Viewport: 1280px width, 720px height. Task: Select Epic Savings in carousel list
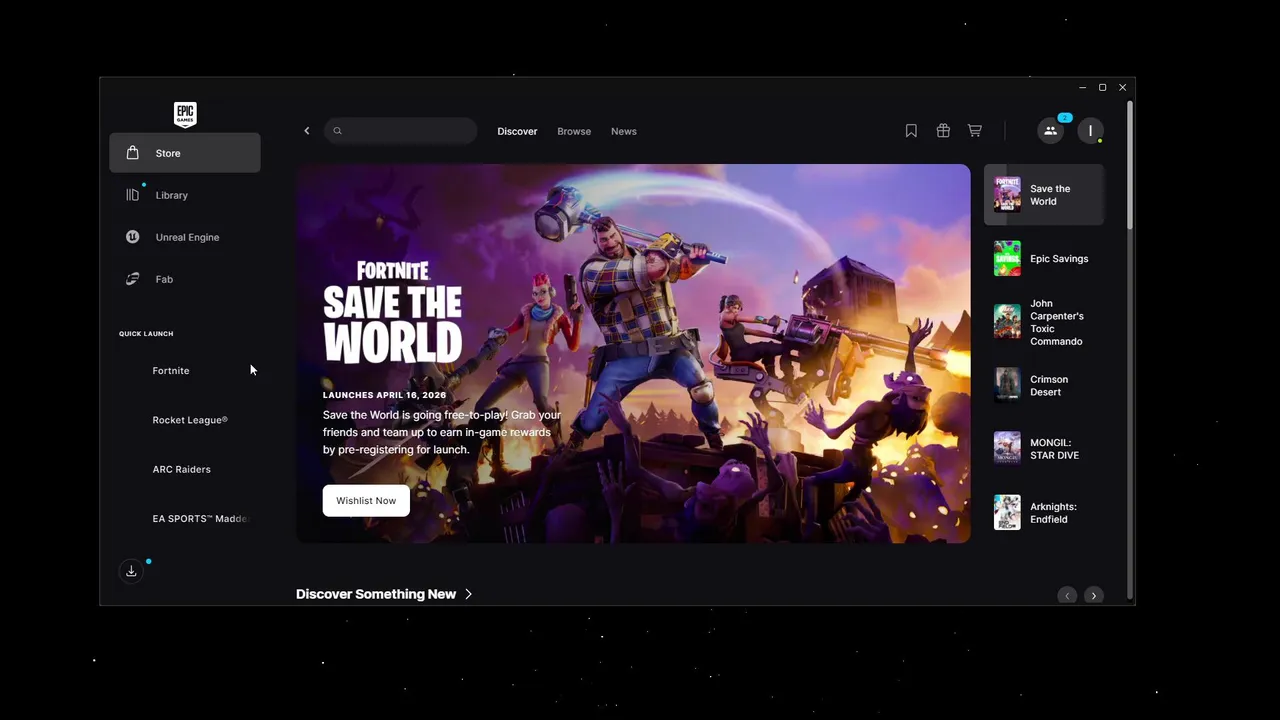coord(1044,259)
